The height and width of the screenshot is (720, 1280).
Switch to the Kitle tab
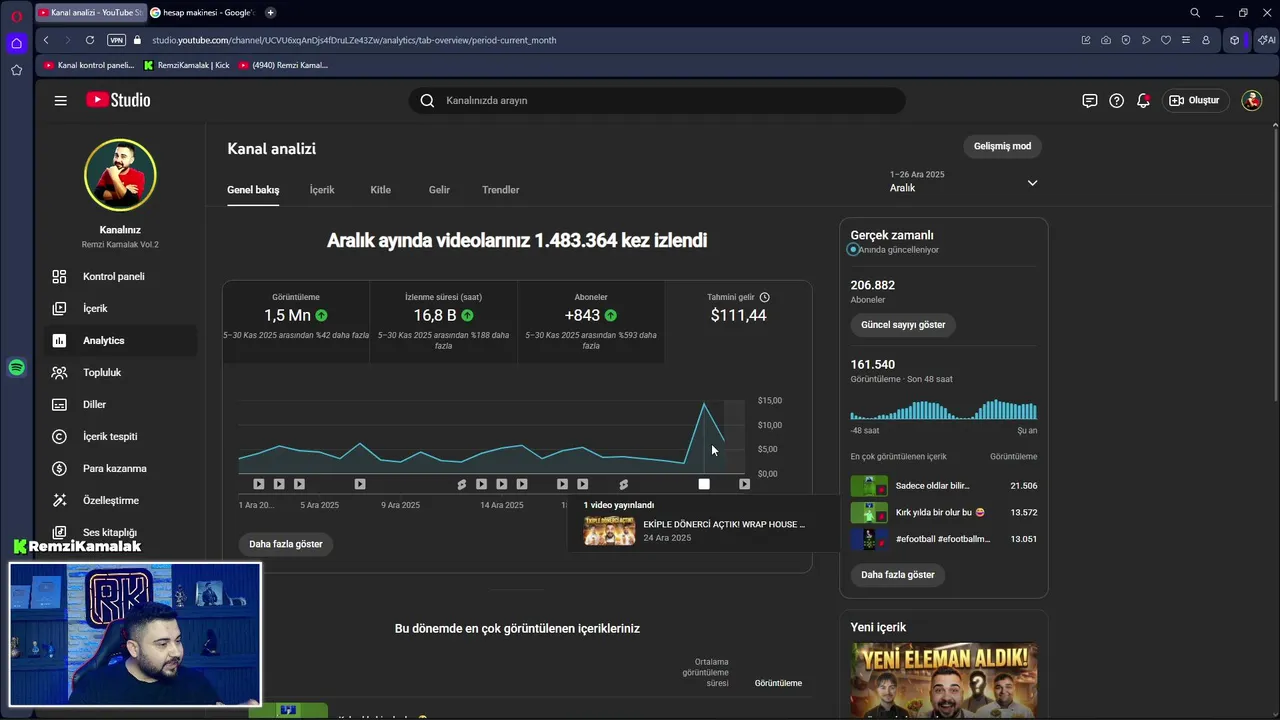pyautogui.click(x=381, y=190)
